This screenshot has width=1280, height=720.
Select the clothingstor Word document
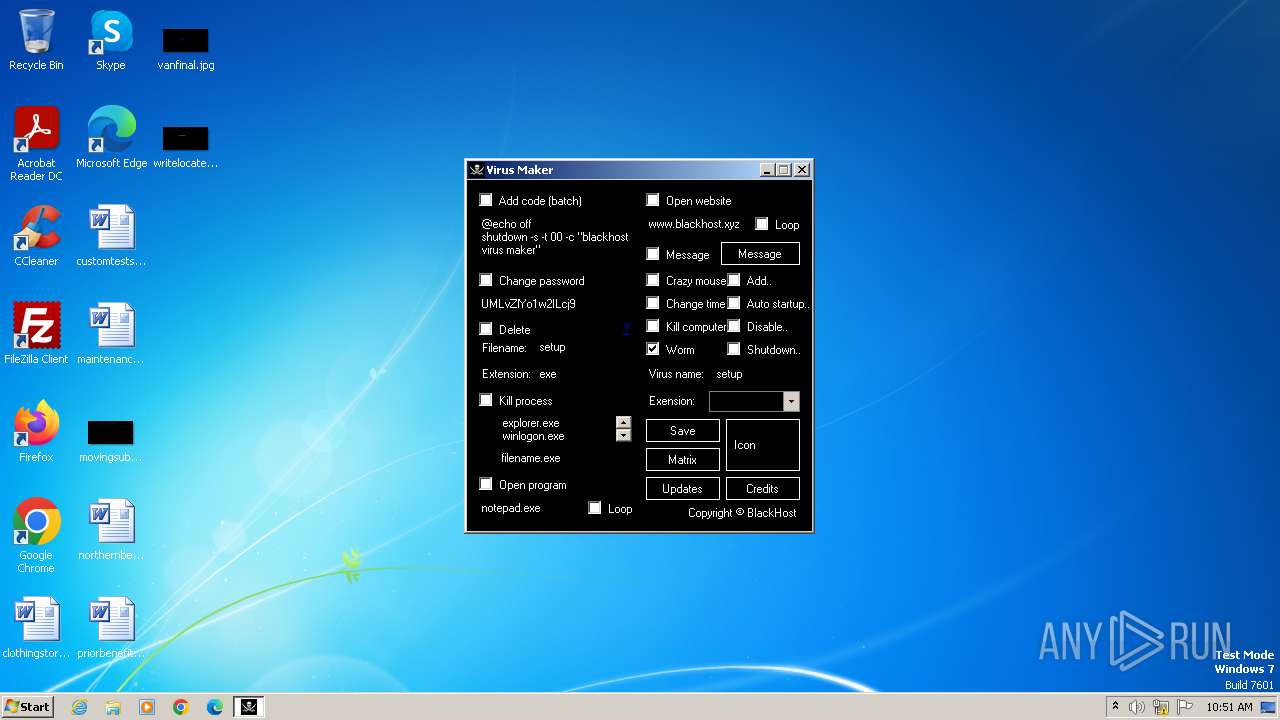36,628
